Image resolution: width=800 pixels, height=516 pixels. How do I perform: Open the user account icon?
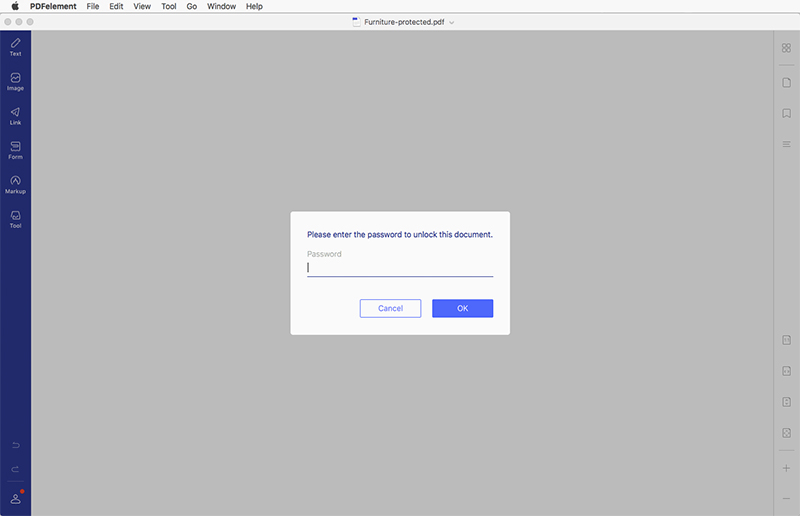[16, 498]
